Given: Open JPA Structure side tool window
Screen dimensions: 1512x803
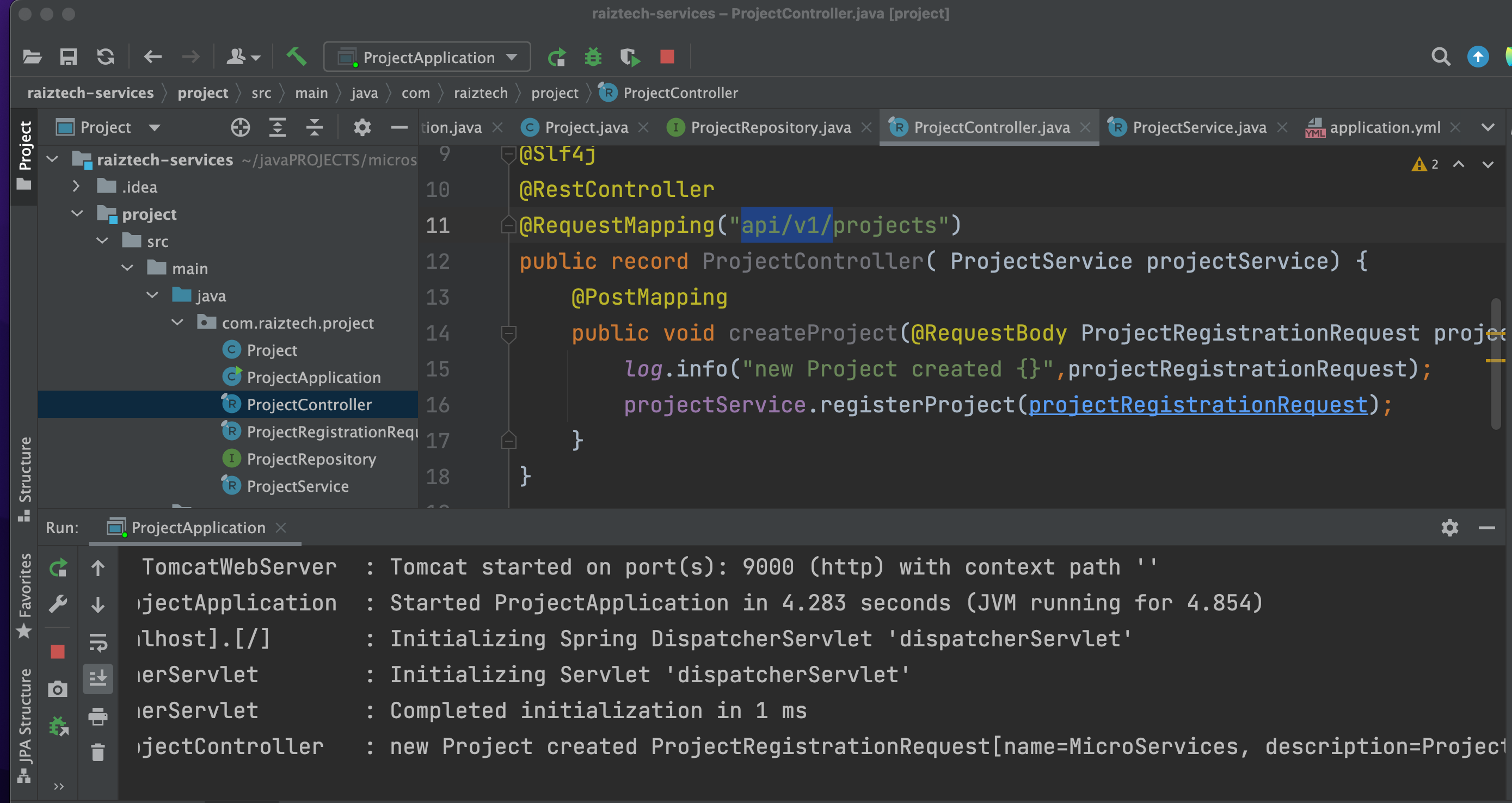Looking at the screenshot, I should (24, 725).
